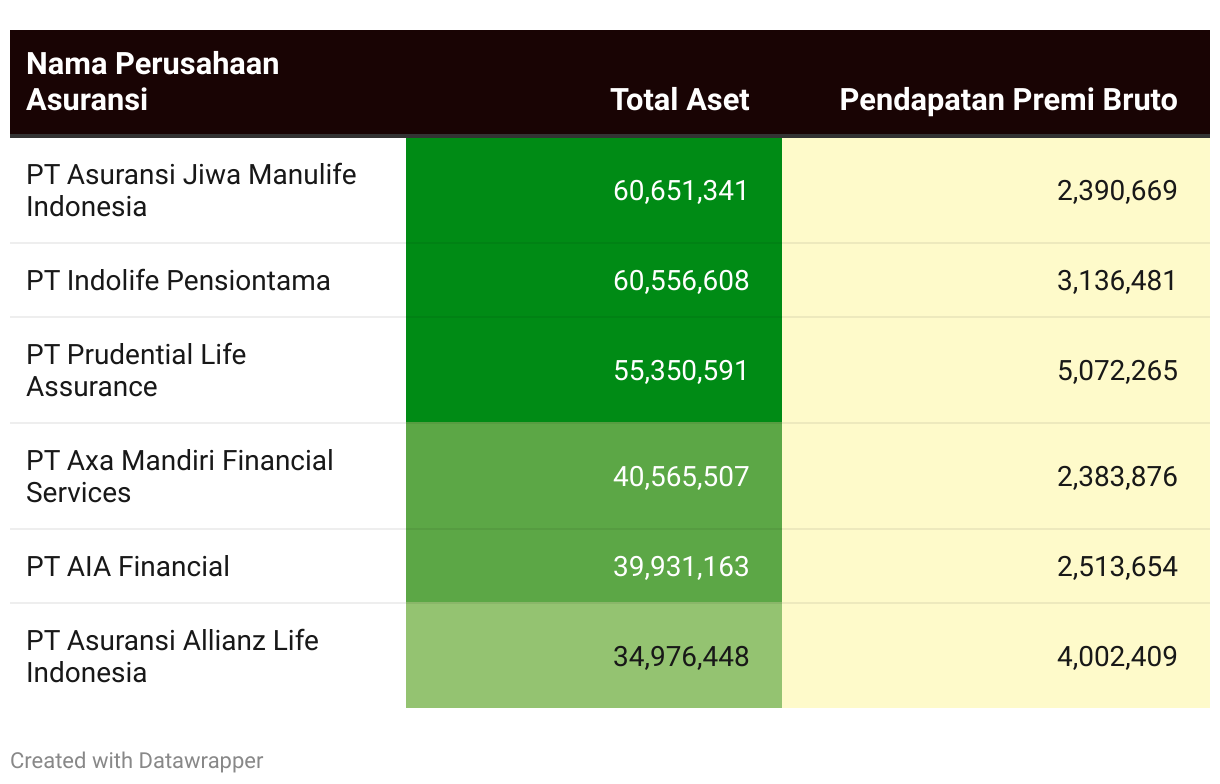Select PT Axa Mandiri Financial Services name

point(180,476)
